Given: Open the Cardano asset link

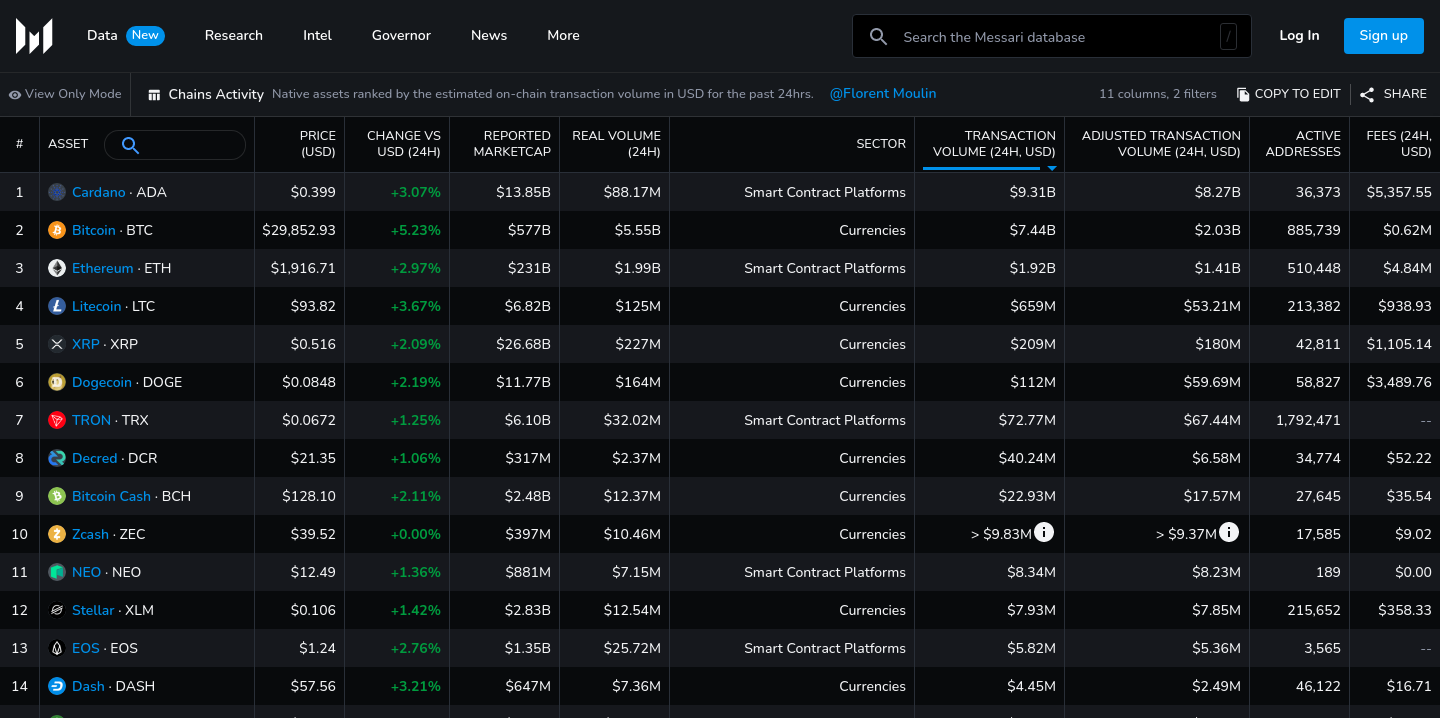Looking at the screenshot, I should pyautogui.click(x=99, y=192).
